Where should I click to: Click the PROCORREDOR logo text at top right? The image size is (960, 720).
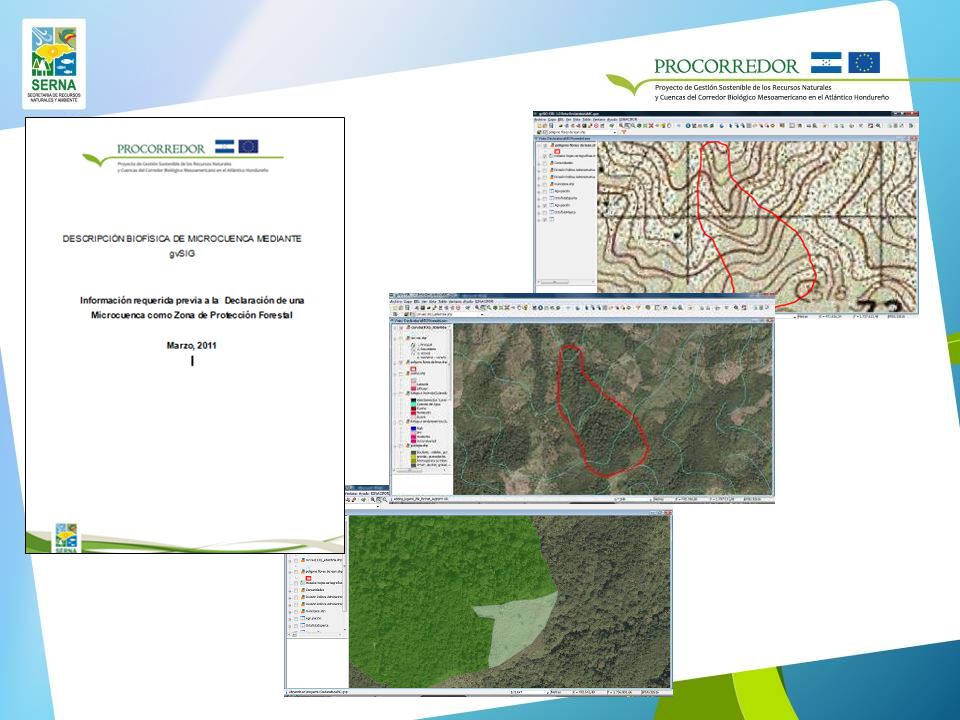click(726, 66)
